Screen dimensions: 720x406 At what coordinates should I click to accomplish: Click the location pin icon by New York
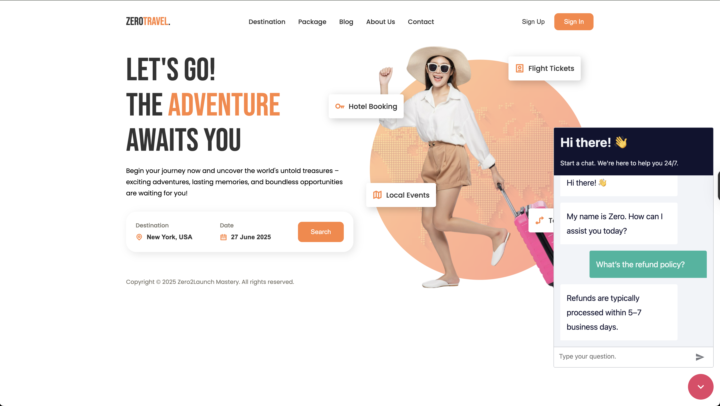tap(139, 237)
